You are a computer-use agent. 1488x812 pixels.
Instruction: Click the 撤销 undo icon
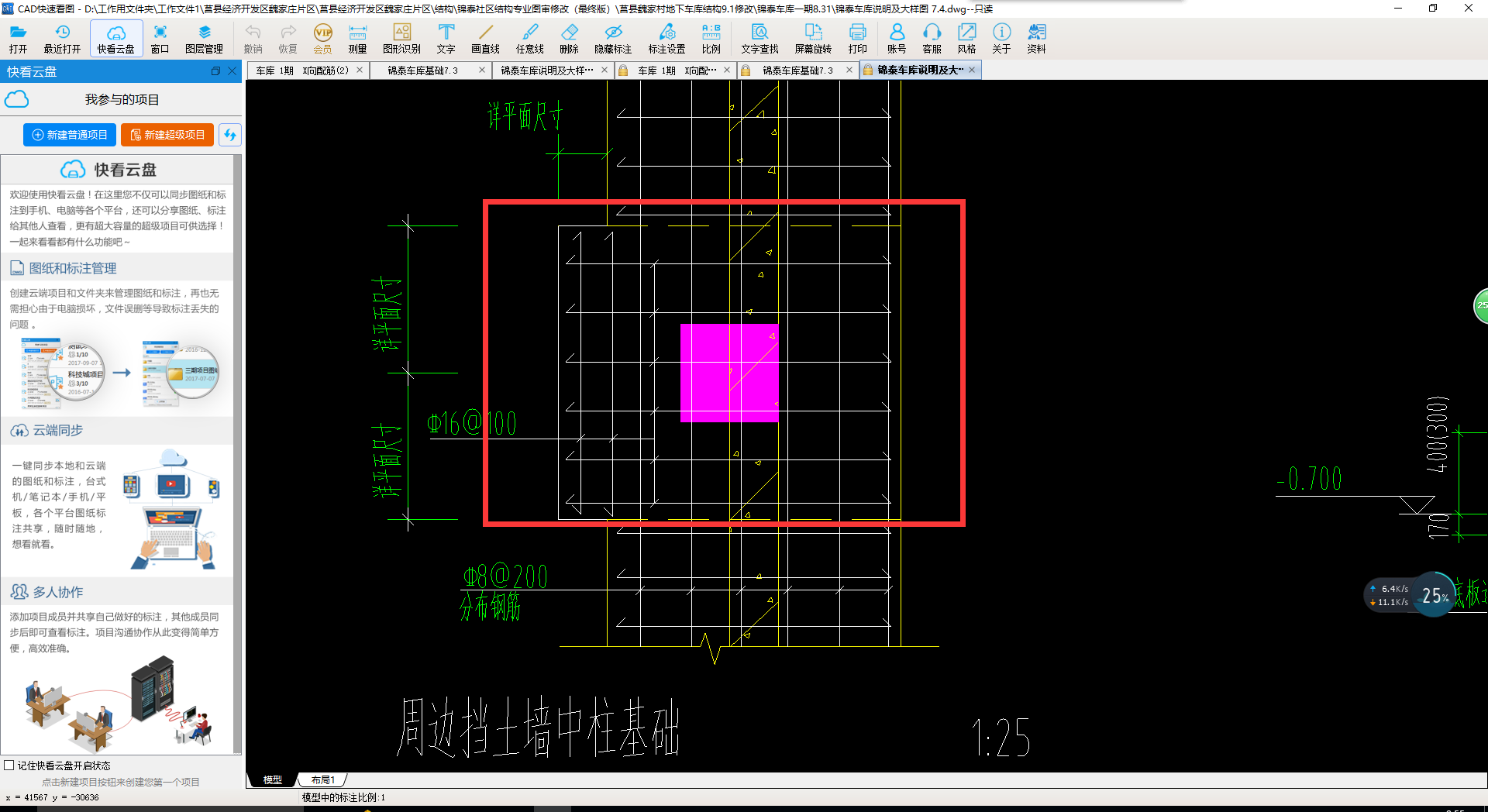click(253, 38)
